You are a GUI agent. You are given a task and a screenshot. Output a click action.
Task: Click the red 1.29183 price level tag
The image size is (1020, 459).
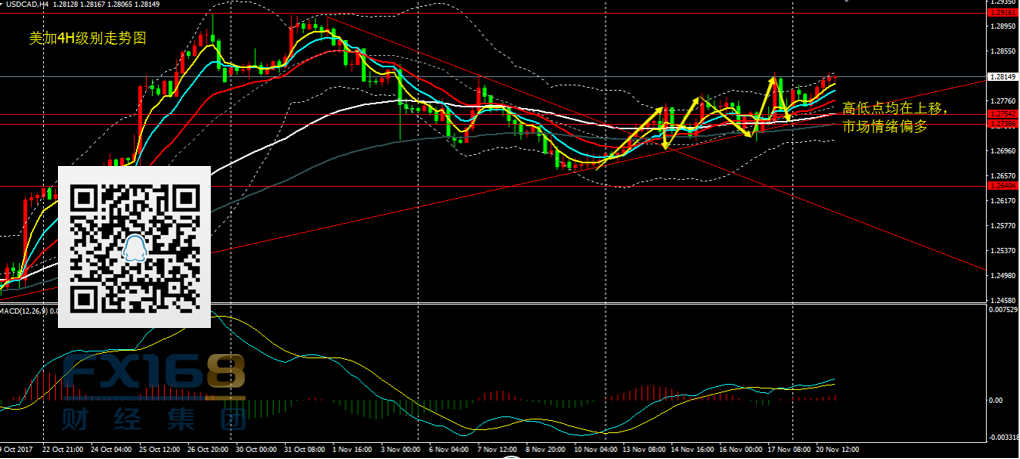tap(1002, 13)
